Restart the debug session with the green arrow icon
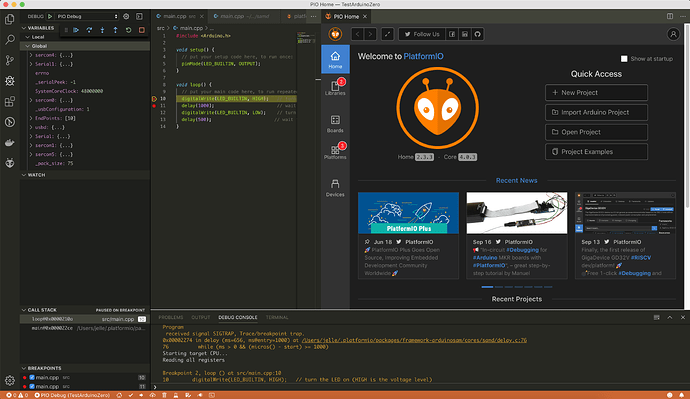This screenshot has width=690, height=399. (128, 30)
